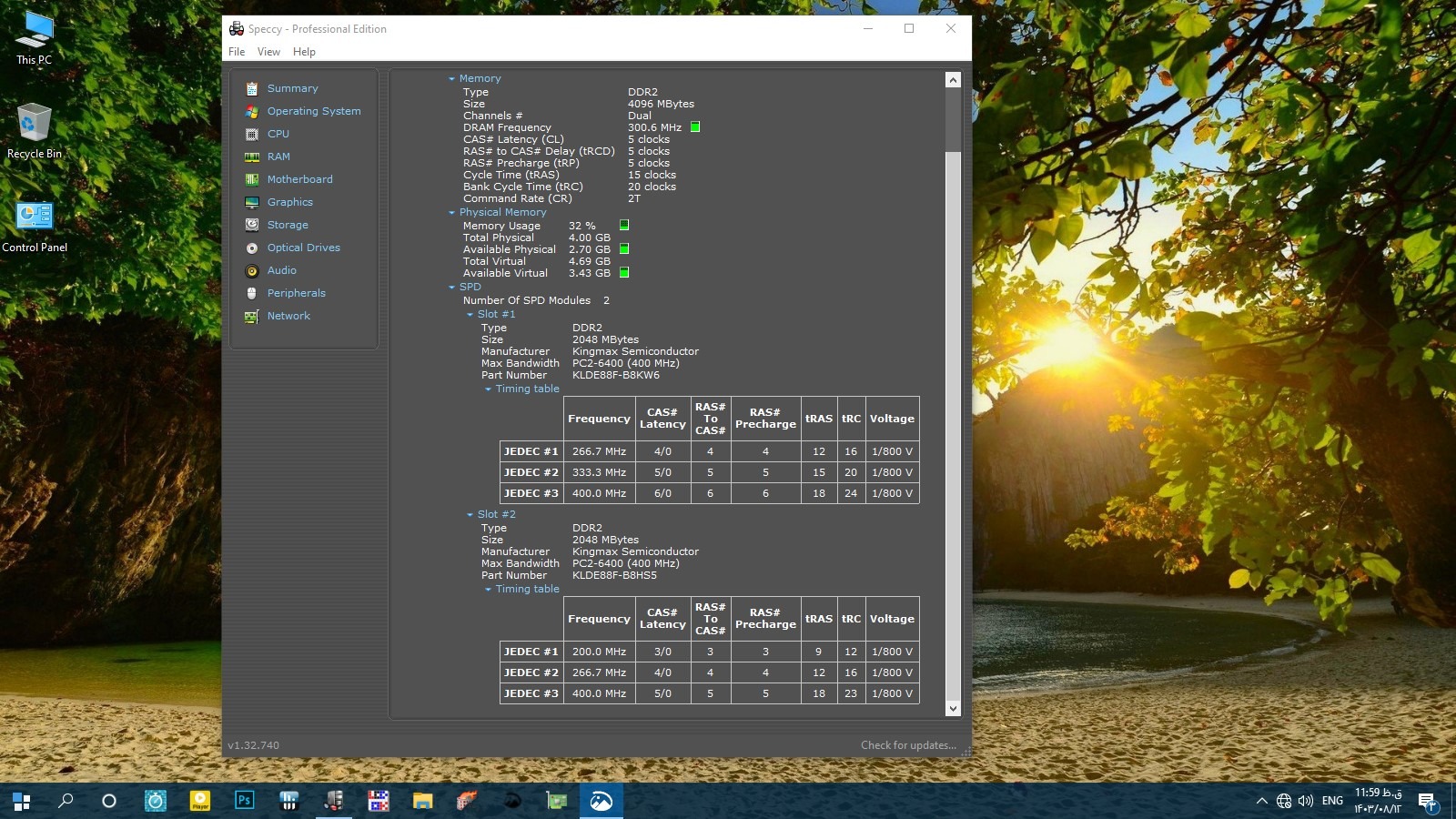1456x819 pixels.
Task: Open the This PC desktop icon
Action: 35,38
